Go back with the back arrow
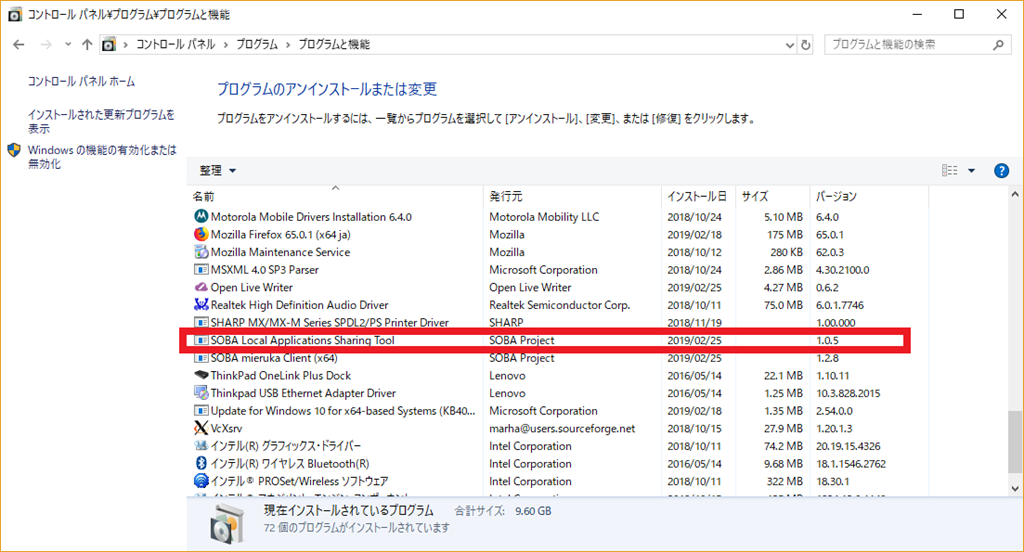 (x=18, y=44)
